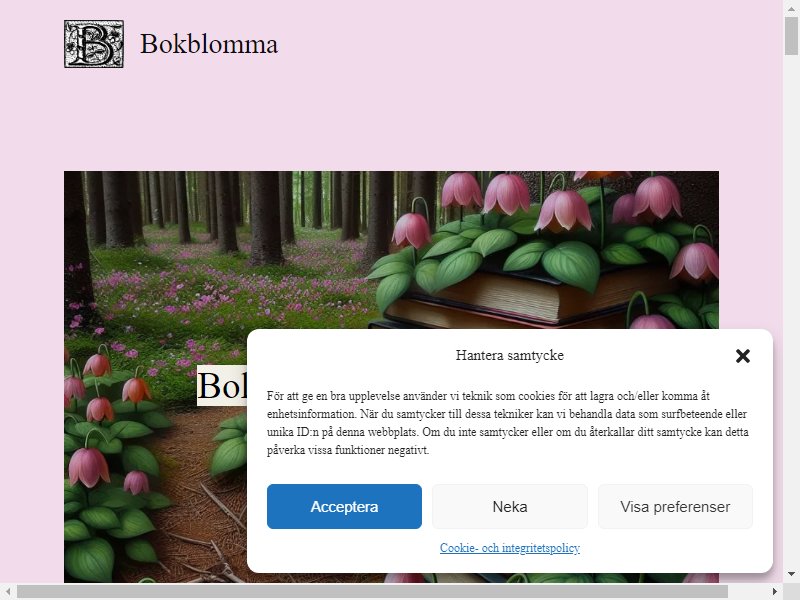Image resolution: width=800 pixels, height=600 pixels.
Task: Accept cookies with the Acceptera button
Action: tap(344, 507)
